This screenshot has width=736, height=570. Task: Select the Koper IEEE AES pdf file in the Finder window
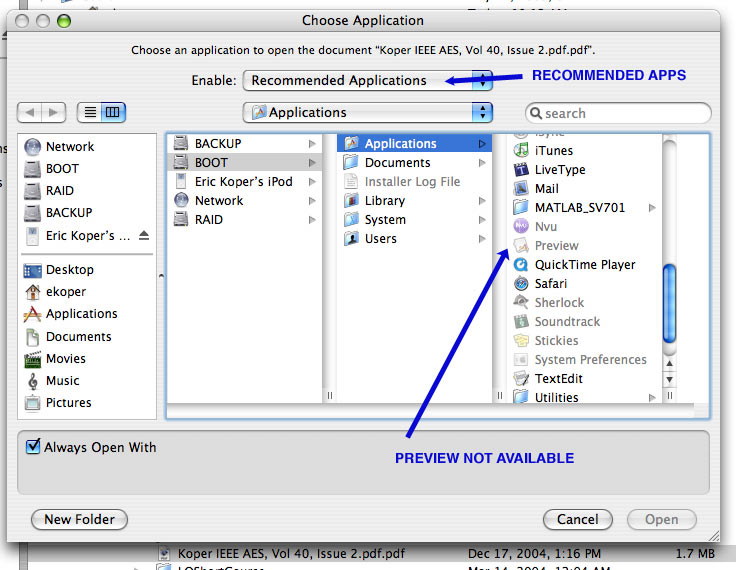coord(291,554)
